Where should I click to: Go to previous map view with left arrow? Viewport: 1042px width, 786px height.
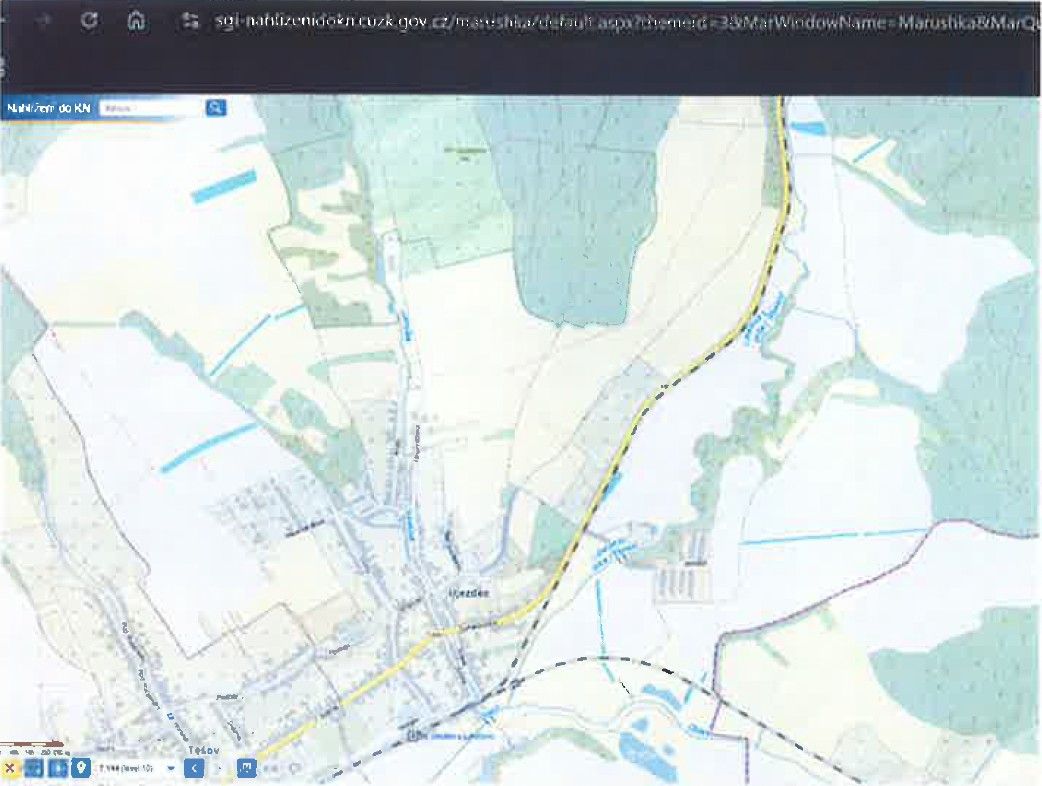(x=194, y=768)
